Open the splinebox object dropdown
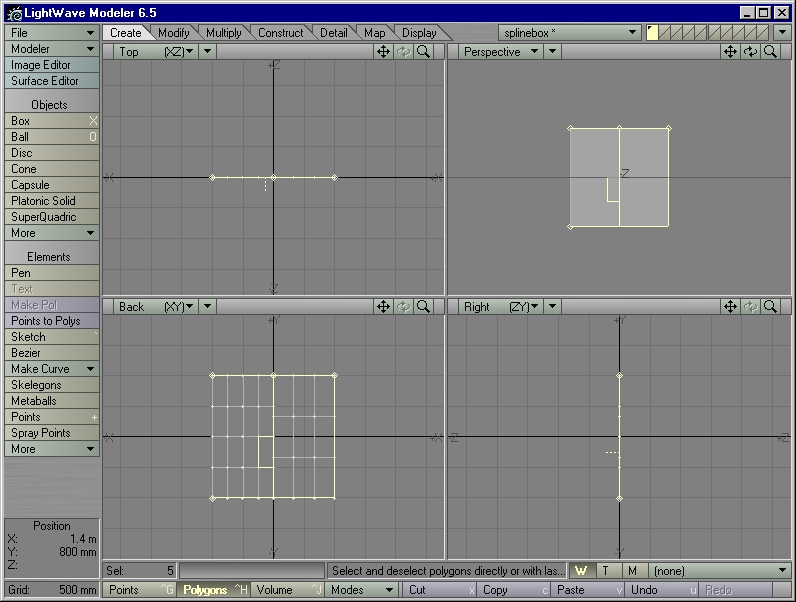This screenshot has width=796, height=602. click(x=570, y=33)
